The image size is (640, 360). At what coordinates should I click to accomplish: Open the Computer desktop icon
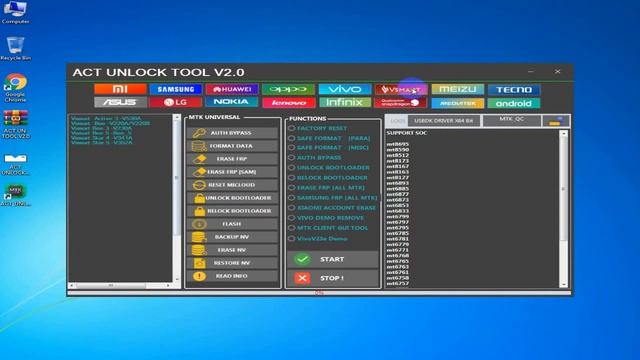[15, 12]
